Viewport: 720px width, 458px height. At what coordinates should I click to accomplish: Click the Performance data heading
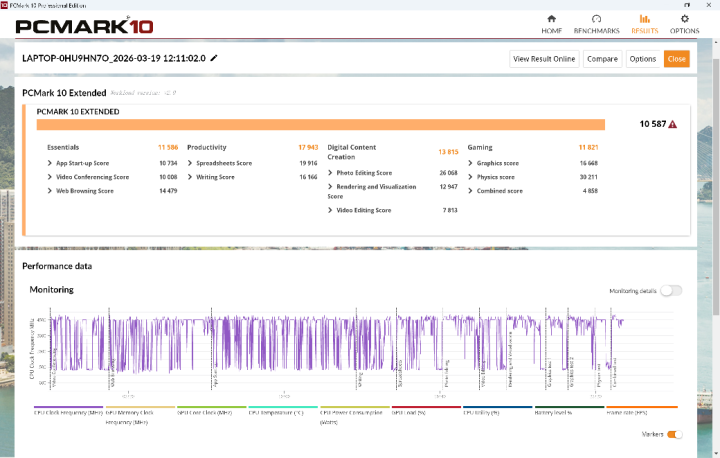(57, 266)
